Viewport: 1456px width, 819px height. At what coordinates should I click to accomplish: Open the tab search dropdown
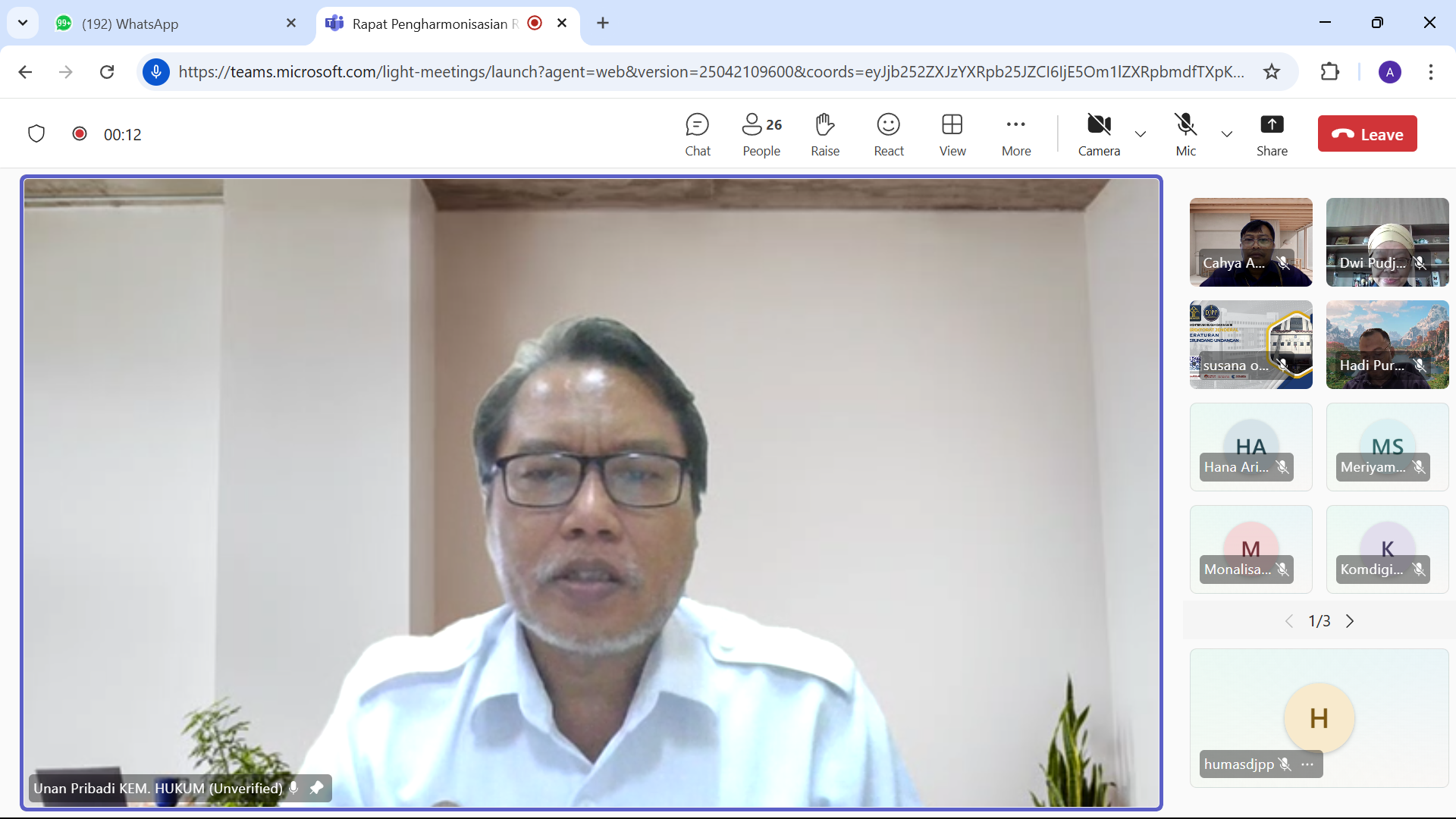point(23,23)
